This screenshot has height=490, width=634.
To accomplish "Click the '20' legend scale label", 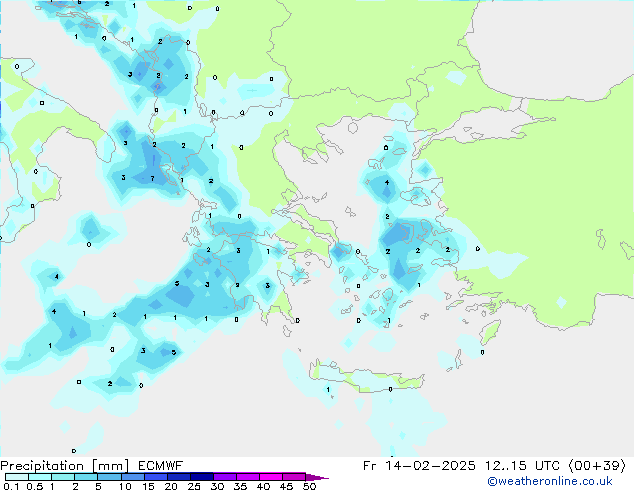I will pyautogui.click(x=171, y=486).
